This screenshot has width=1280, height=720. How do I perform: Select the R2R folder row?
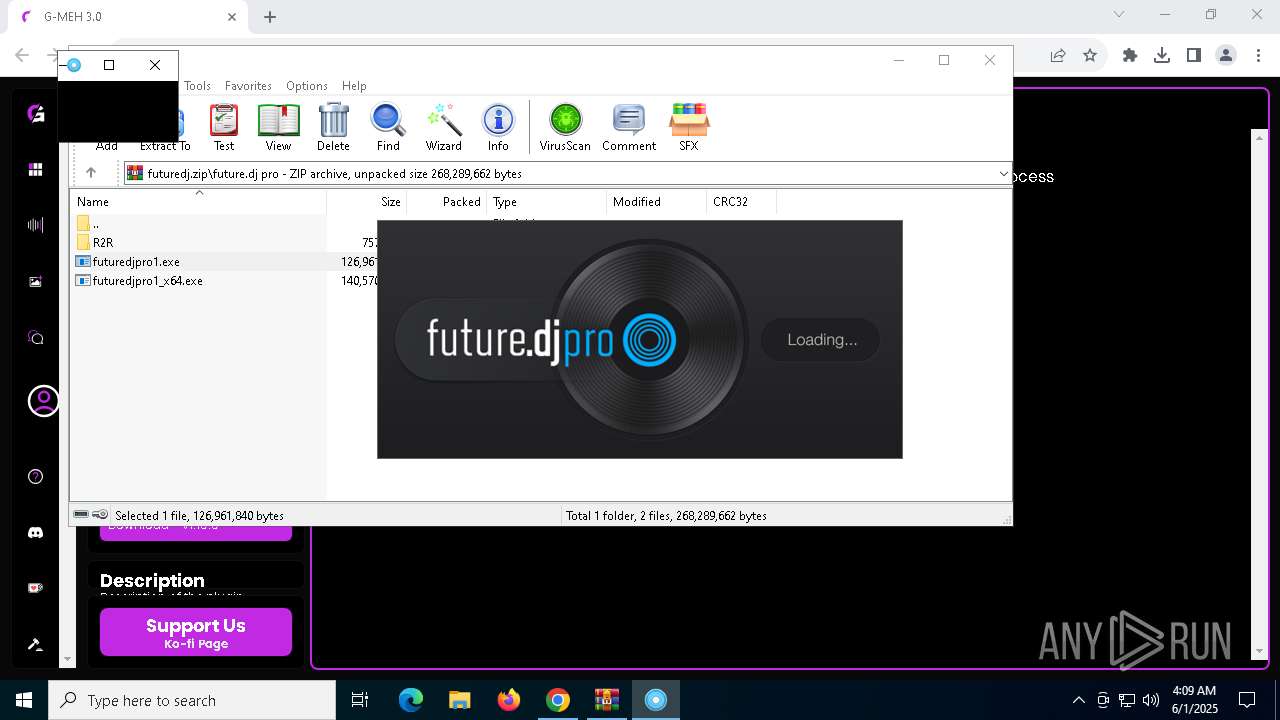pyautogui.click(x=103, y=242)
